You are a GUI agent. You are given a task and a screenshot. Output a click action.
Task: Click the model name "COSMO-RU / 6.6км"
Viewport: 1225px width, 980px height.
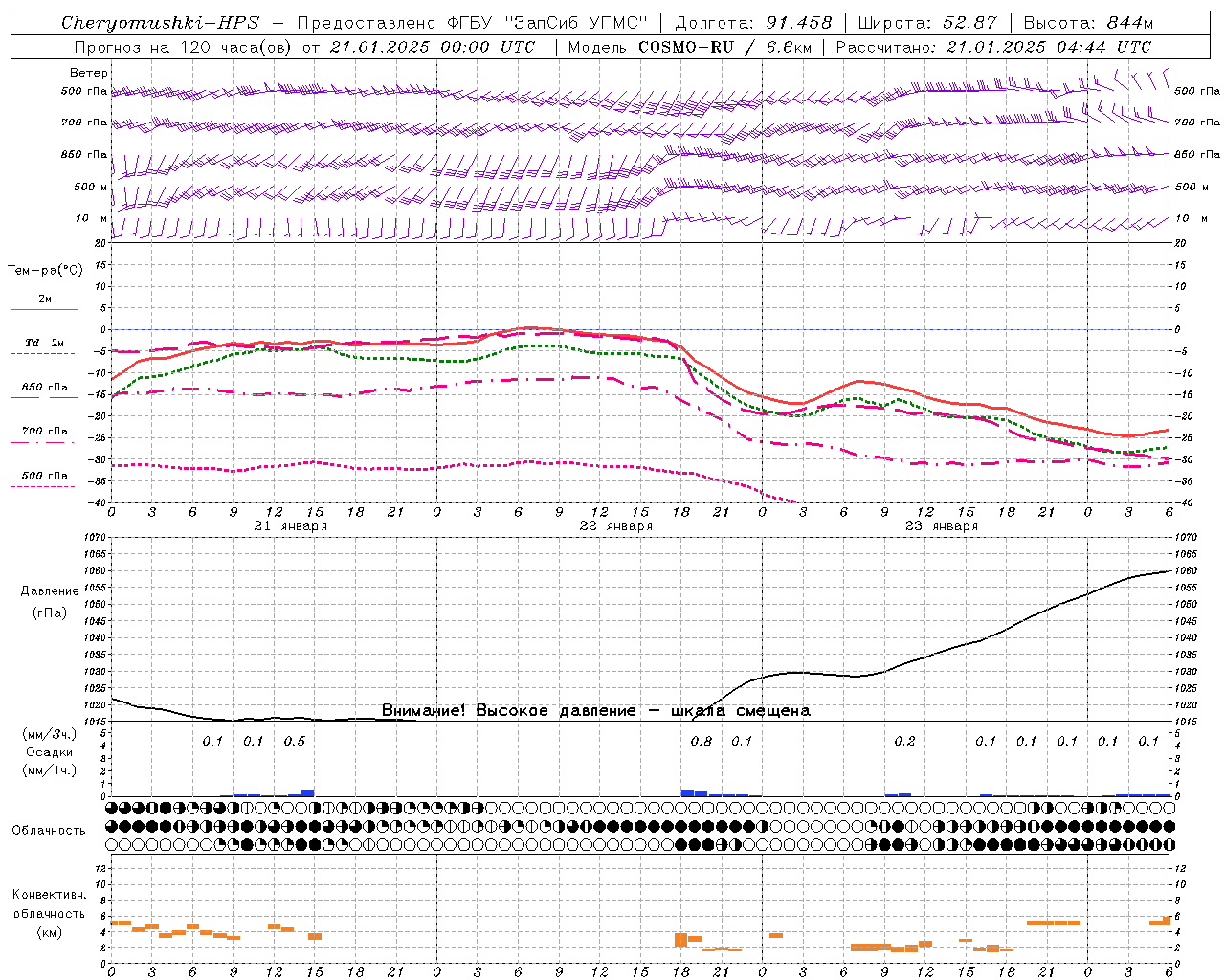pos(724,47)
